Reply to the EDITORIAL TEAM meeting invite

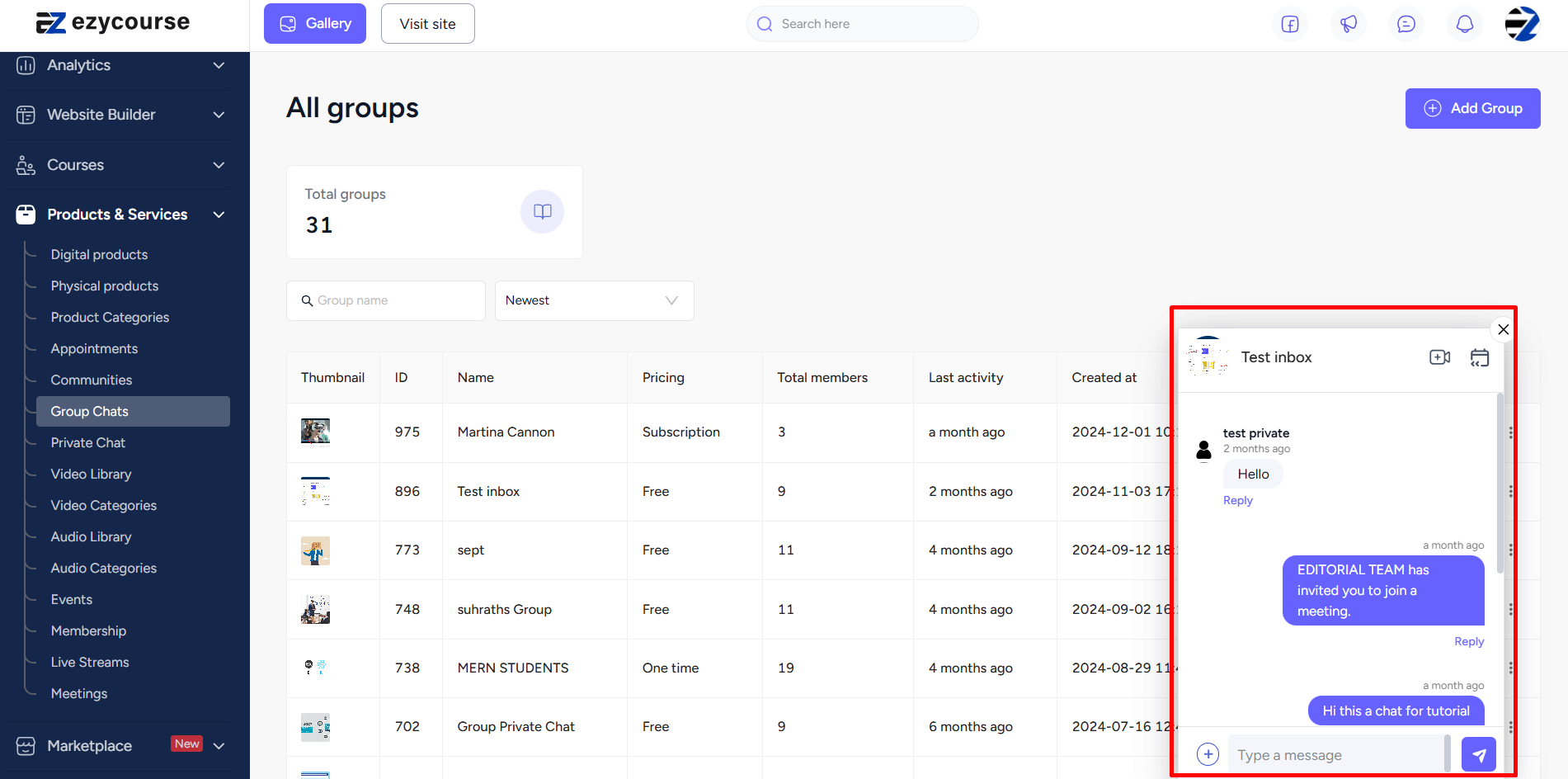point(1469,641)
